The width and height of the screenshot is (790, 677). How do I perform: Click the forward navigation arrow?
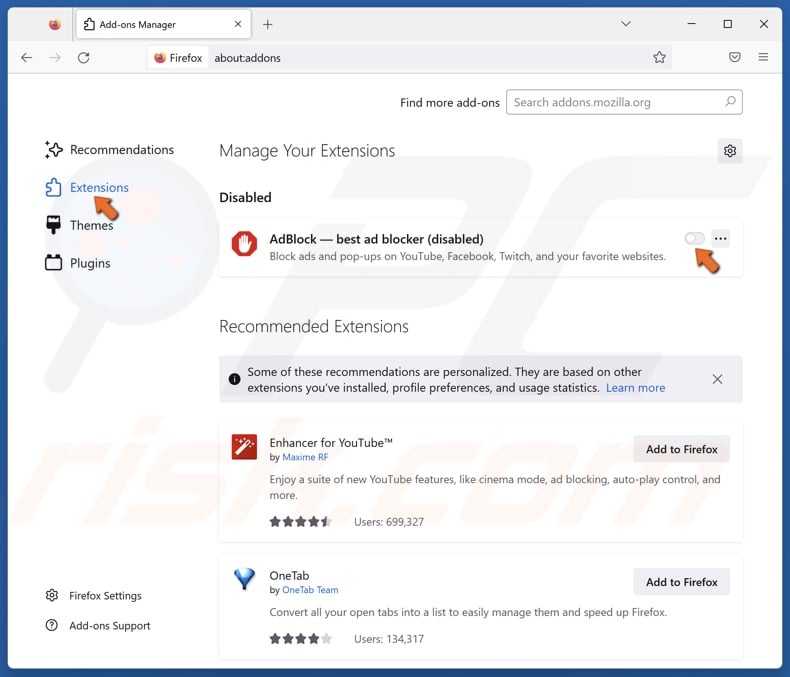coord(55,58)
